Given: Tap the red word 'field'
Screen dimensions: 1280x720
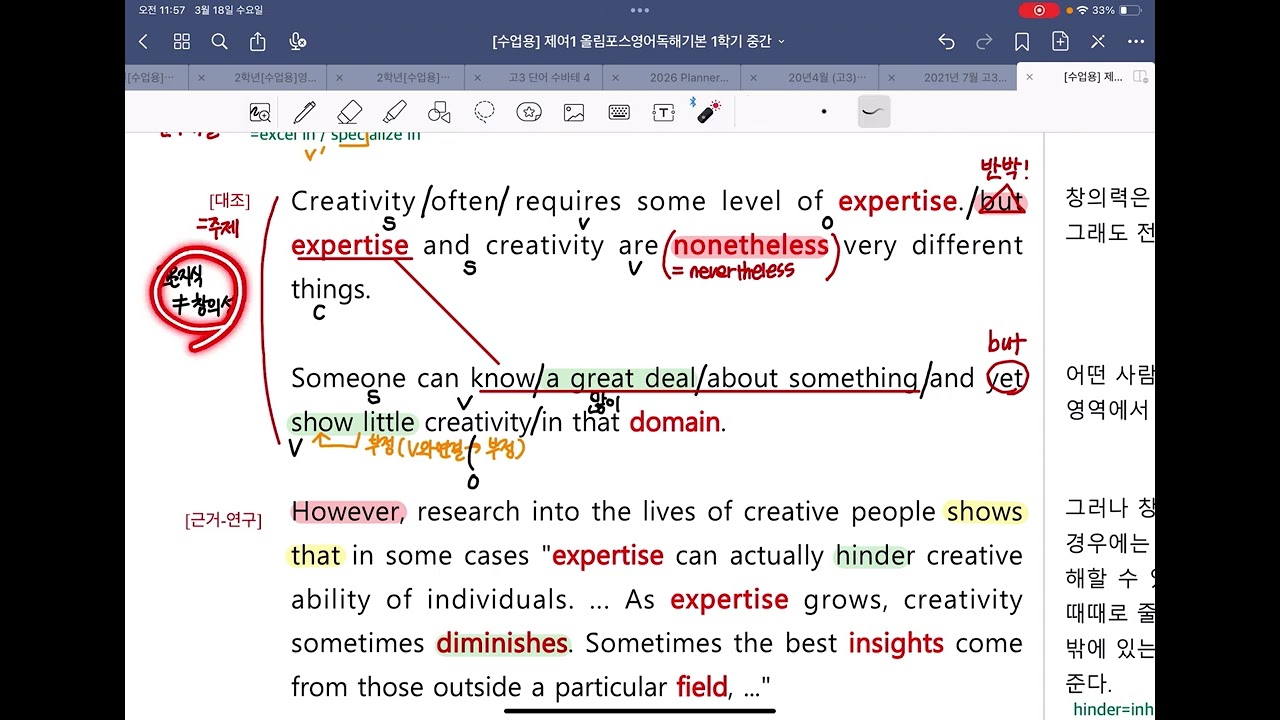Looking at the screenshot, I should click(701, 688).
